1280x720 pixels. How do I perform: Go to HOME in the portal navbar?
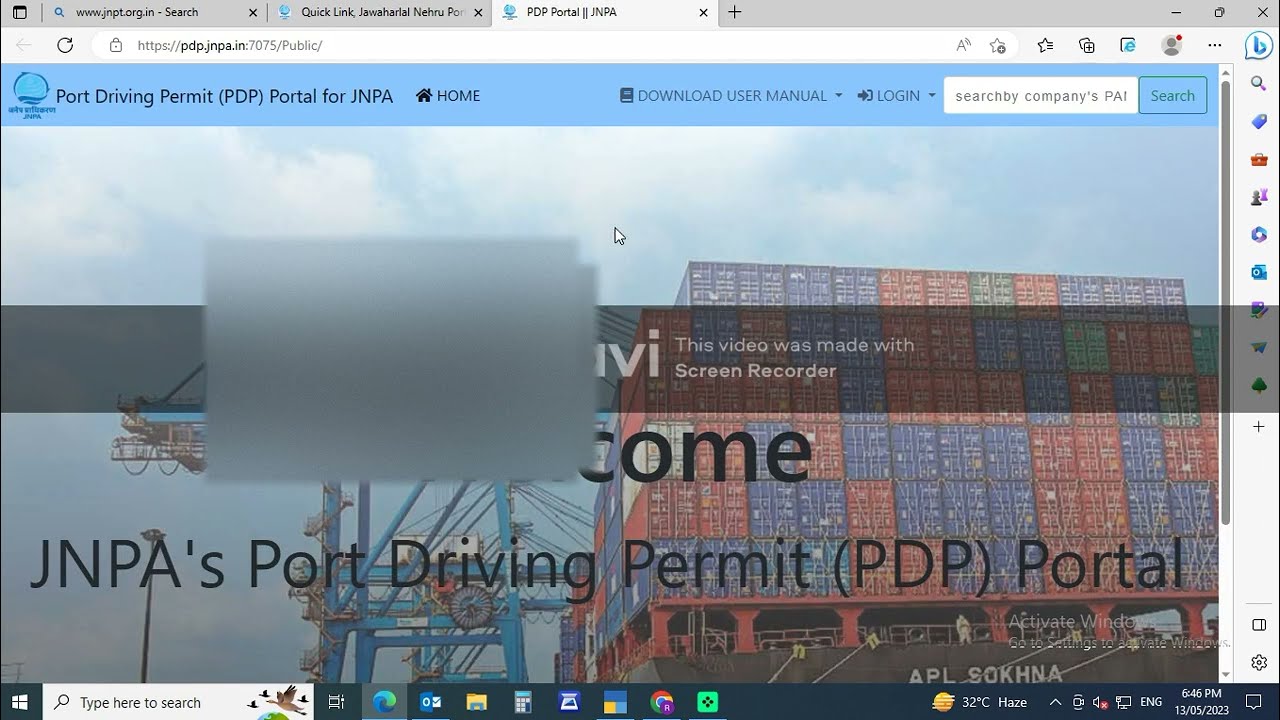click(448, 96)
